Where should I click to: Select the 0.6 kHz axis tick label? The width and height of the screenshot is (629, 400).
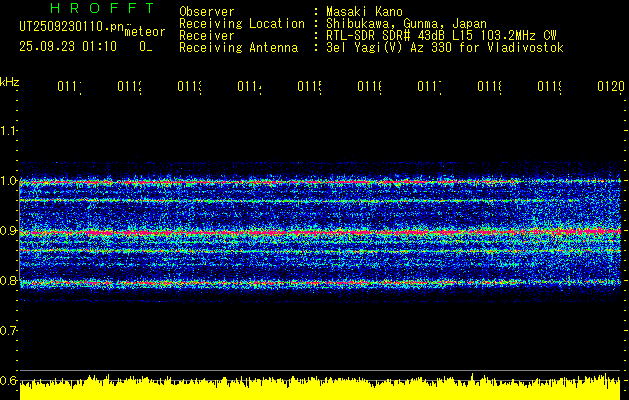click(x=9, y=380)
